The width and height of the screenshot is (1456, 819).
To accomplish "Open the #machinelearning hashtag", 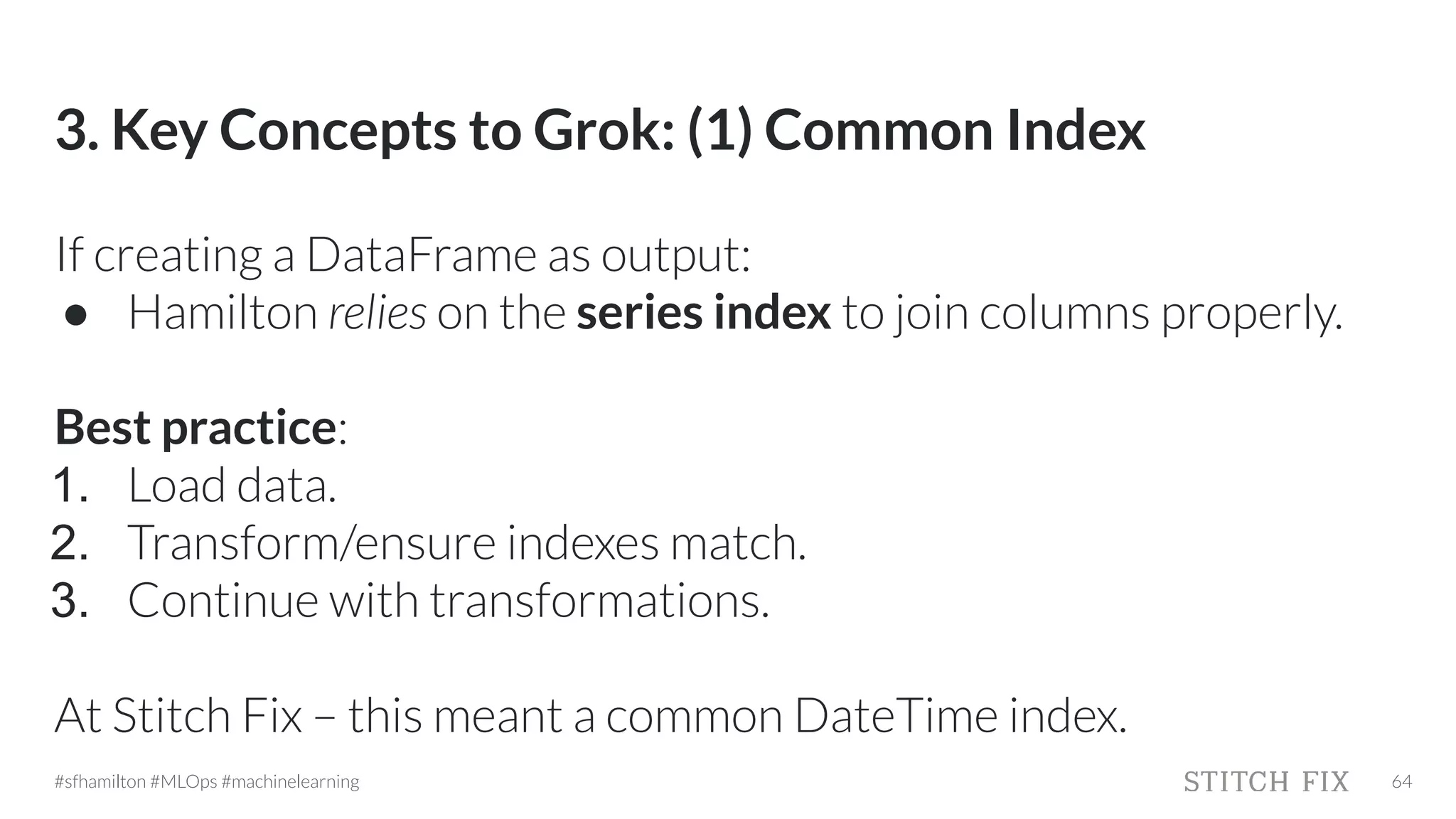I will (290, 781).
